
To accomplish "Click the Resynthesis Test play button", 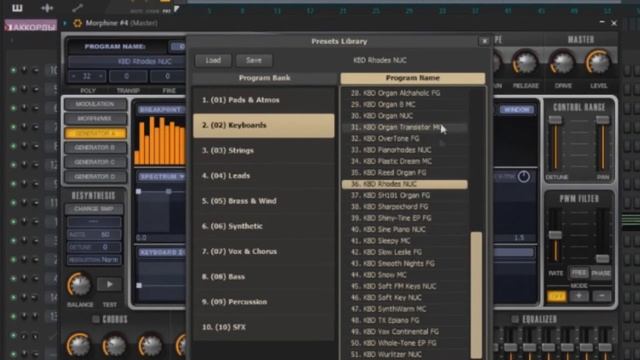I will coord(109,284).
